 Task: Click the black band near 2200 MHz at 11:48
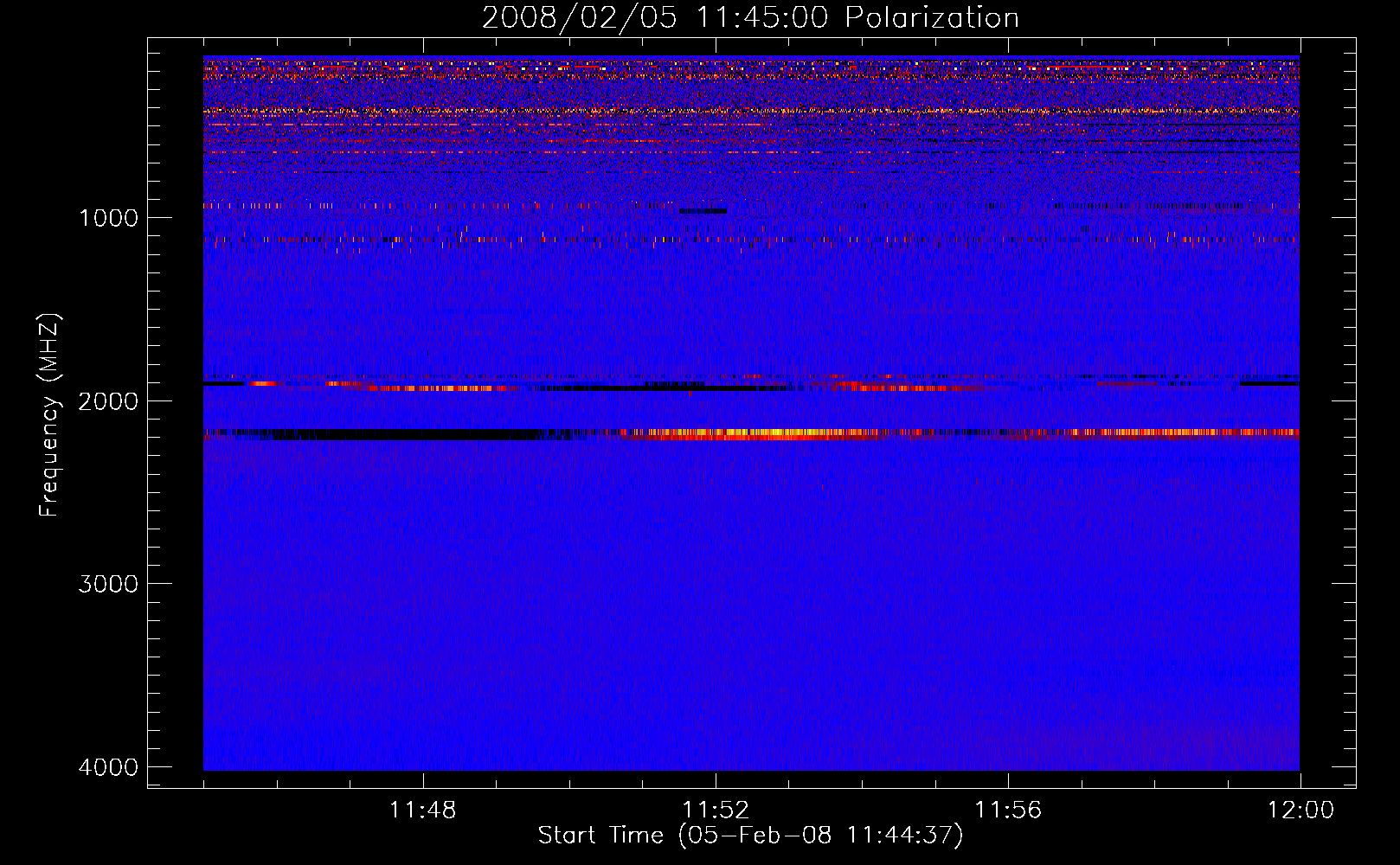407,434
